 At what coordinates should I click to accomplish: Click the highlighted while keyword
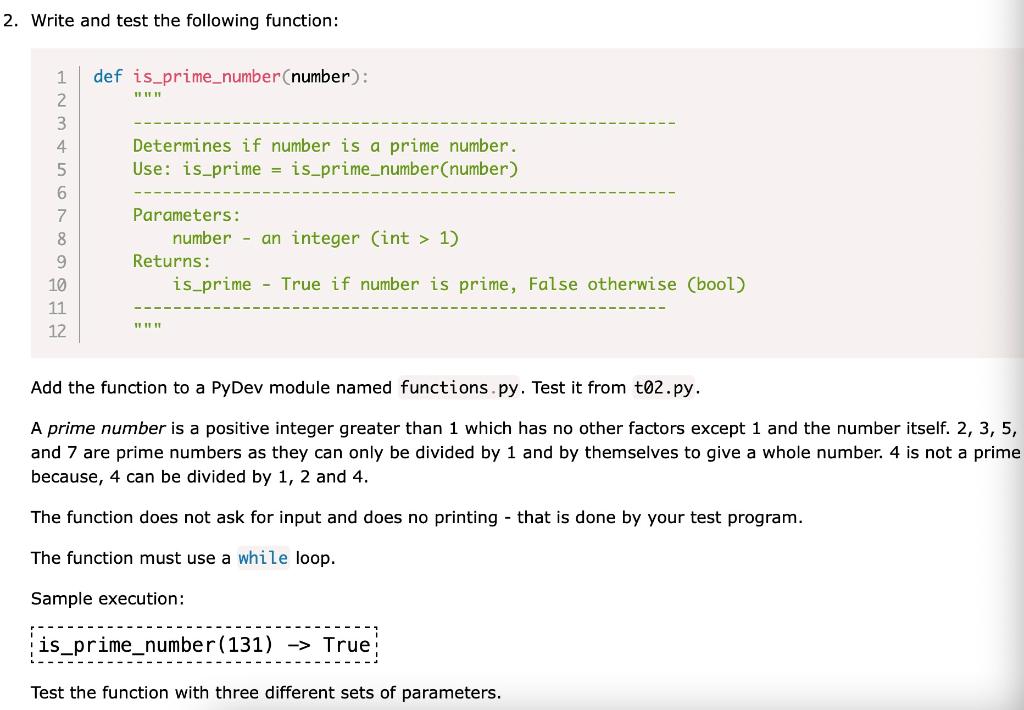[x=263, y=557]
